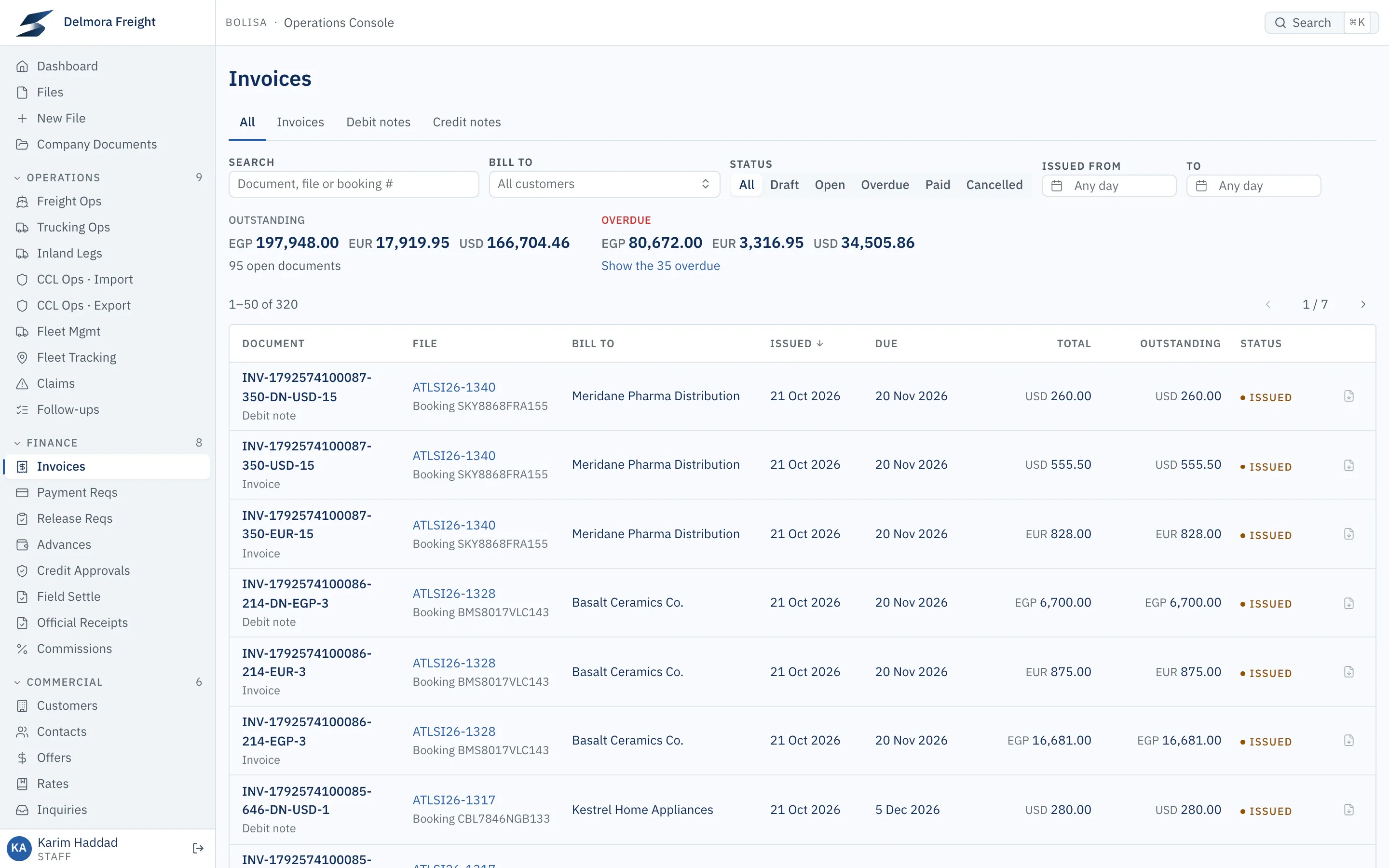1389x868 pixels.
Task: Click the Files sidebar icon
Action: [x=22, y=93]
